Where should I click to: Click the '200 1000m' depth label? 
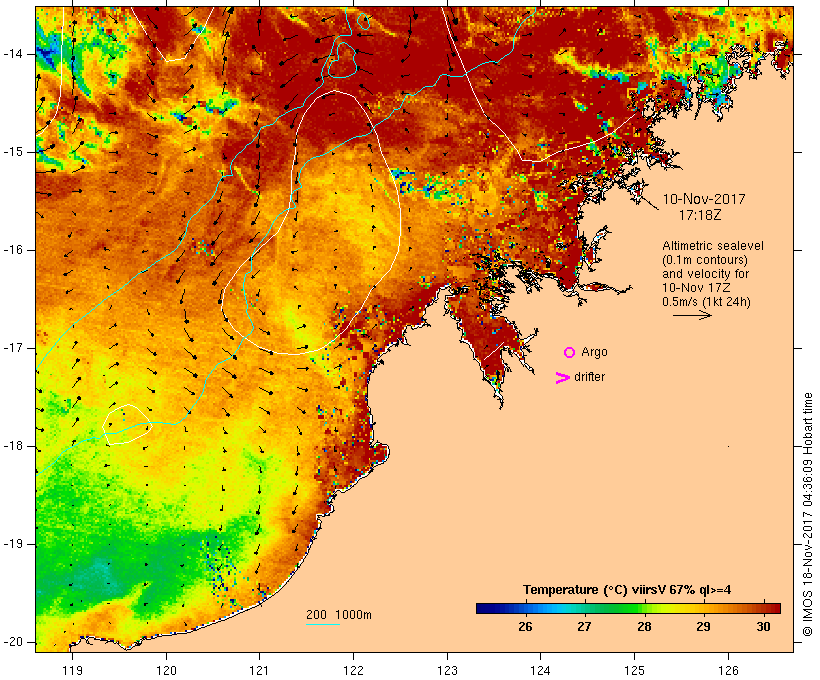click(339, 615)
